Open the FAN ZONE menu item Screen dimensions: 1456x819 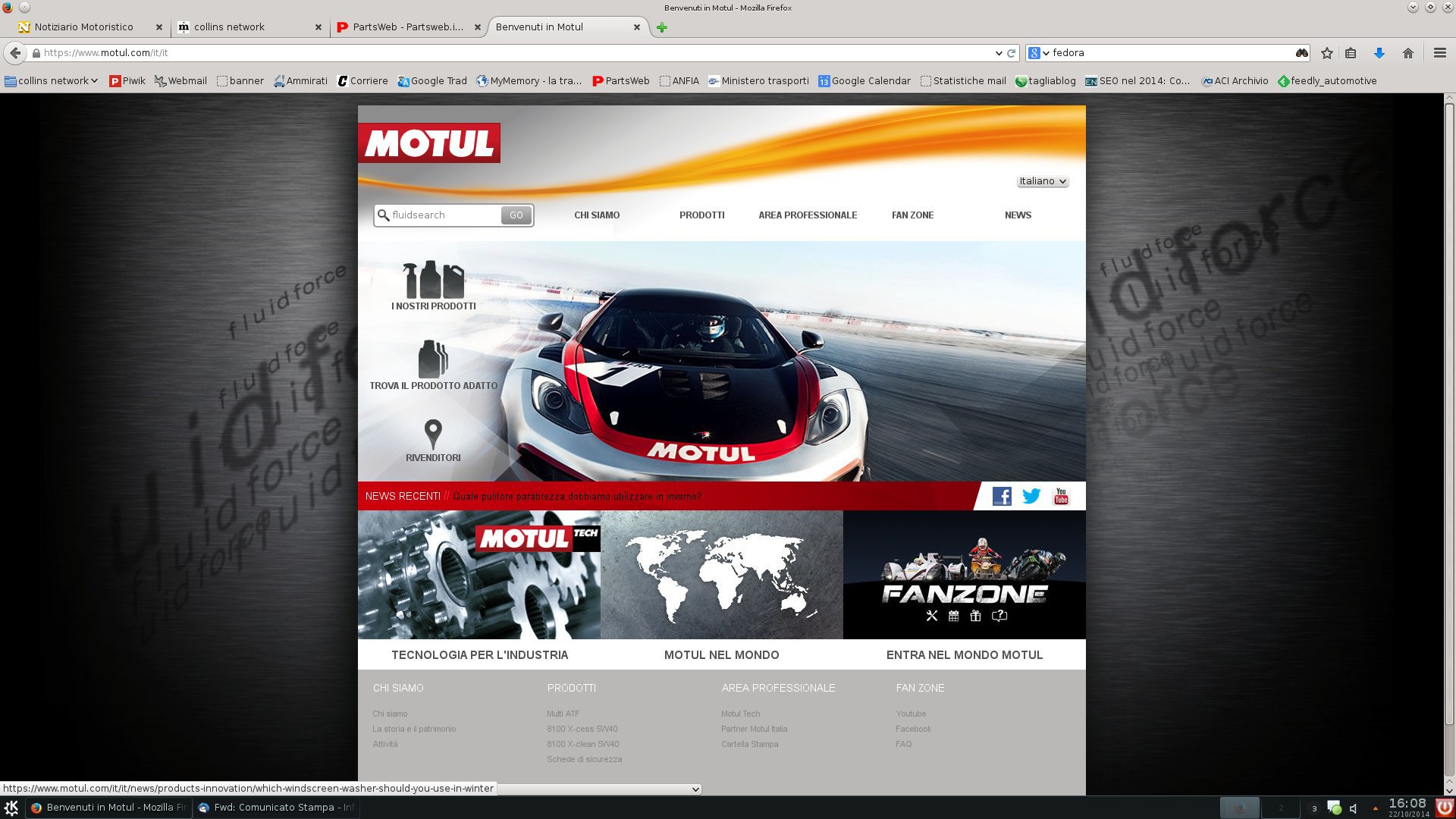(913, 215)
